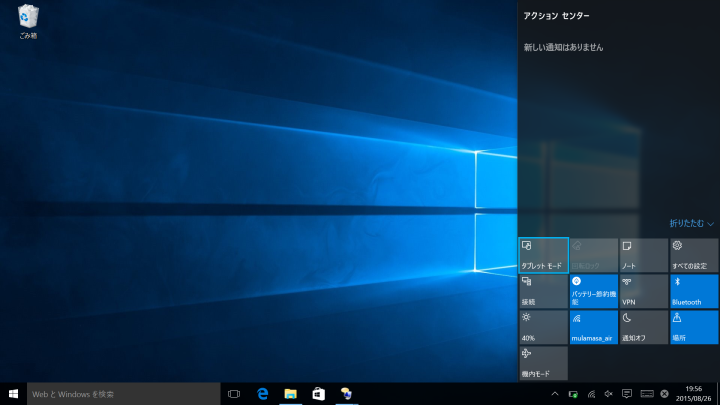
Task: Open the VPN quick action tile
Action: (x=643, y=291)
